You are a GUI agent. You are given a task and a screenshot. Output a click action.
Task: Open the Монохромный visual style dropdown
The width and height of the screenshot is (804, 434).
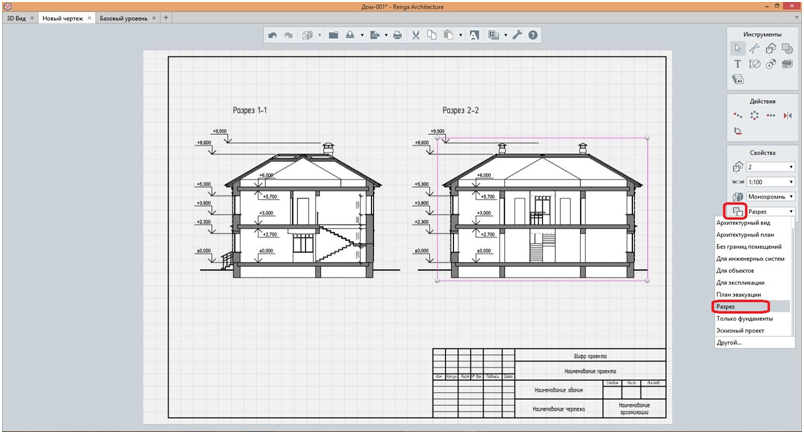pyautogui.click(x=770, y=196)
